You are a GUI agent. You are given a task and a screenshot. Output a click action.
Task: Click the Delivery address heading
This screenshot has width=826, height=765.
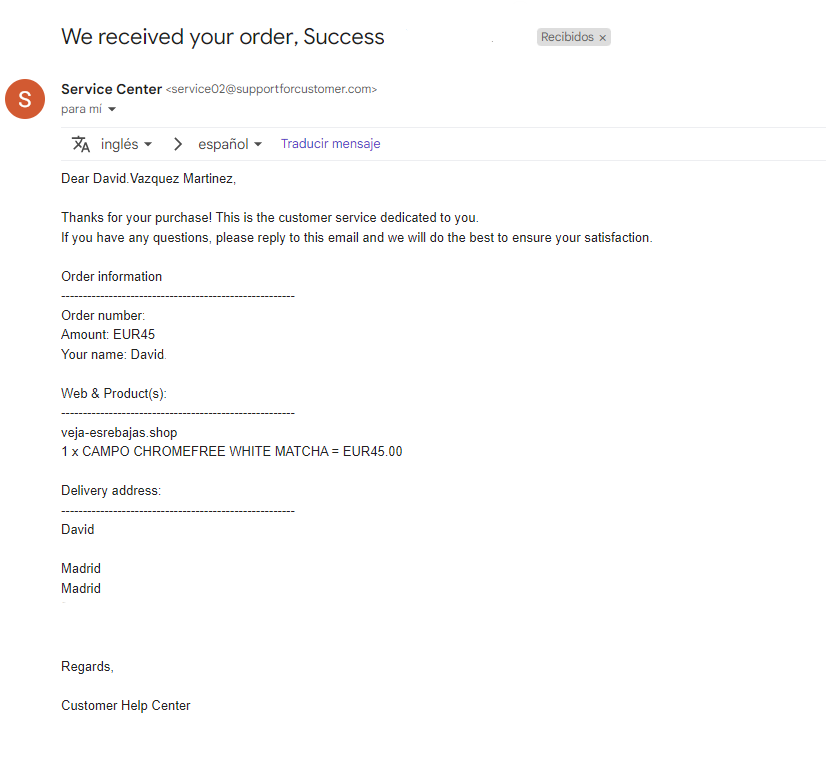pos(111,491)
